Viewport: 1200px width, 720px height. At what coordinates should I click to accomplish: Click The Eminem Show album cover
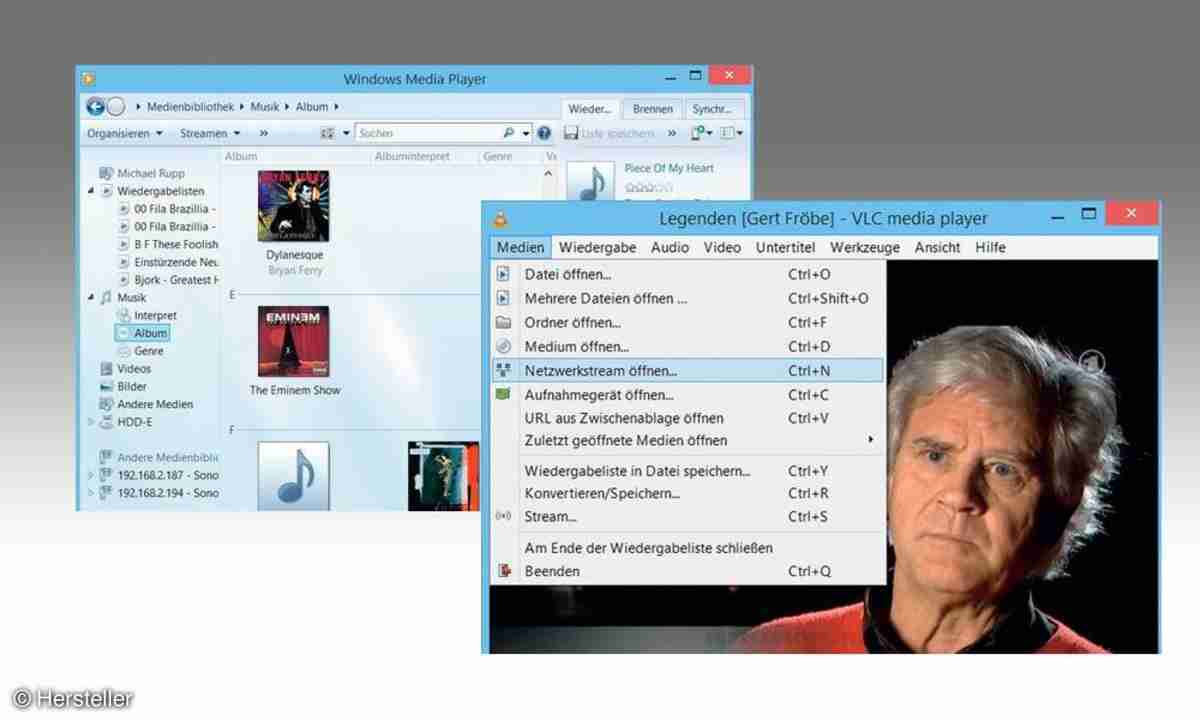pos(293,341)
